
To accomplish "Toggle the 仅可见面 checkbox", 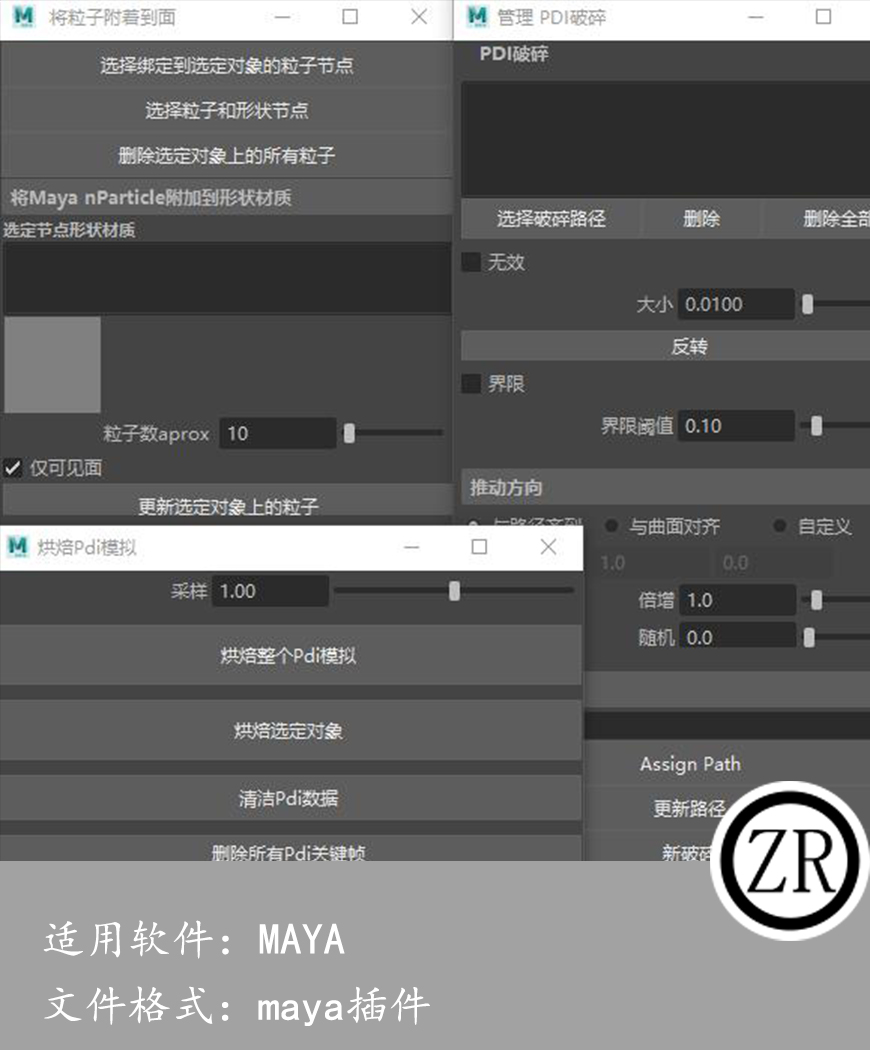I will 14,467.
